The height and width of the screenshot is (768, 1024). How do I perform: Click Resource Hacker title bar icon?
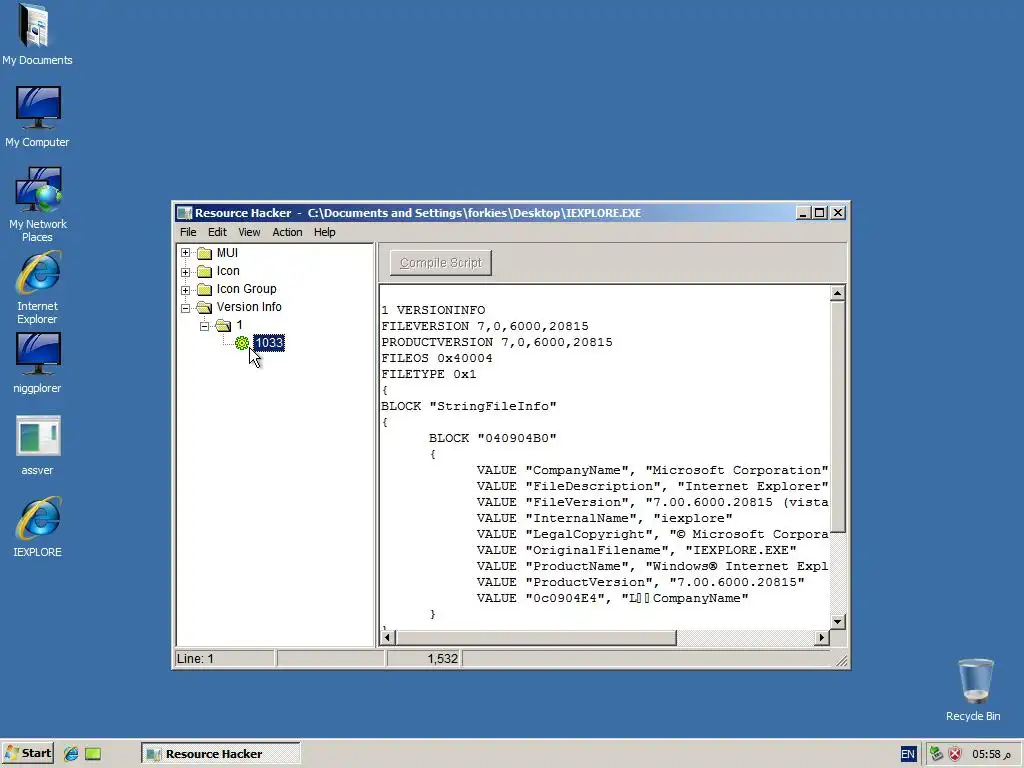click(x=185, y=213)
